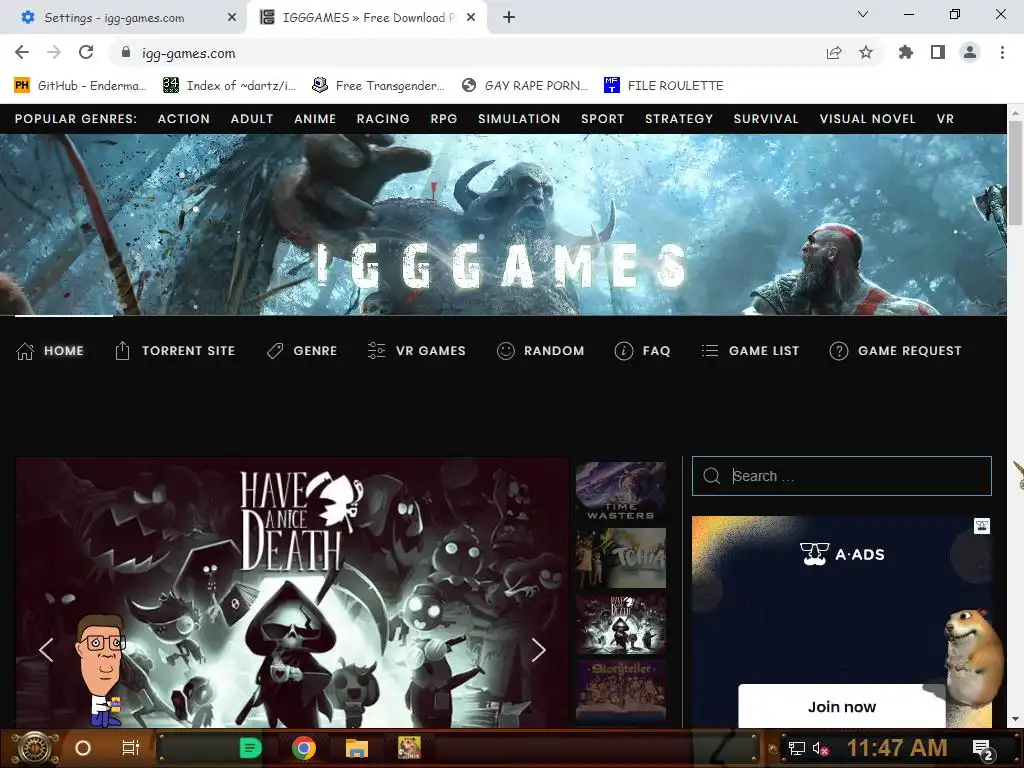Image resolution: width=1024 pixels, height=768 pixels.
Task: Open the GAME REQUEST page
Action: point(909,351)
